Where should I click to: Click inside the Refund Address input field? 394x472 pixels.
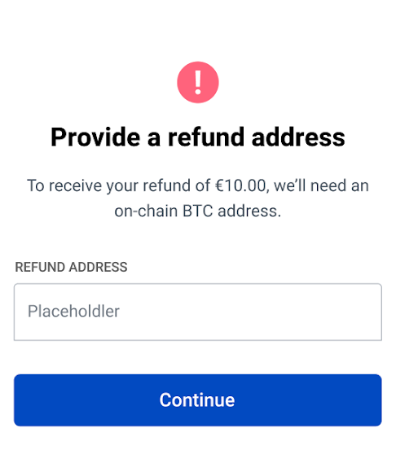pyautogui.click(x=198, y=312)
